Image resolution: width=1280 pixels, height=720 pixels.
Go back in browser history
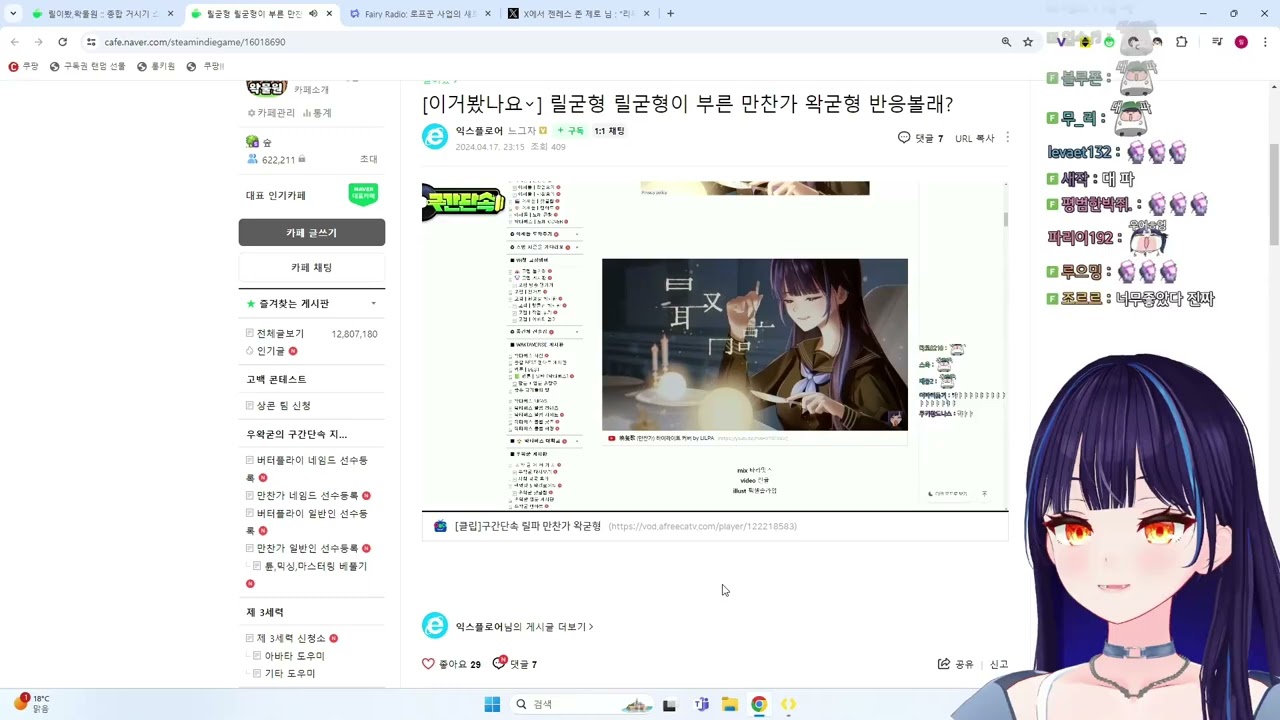pyautogui.click(x=14, y=42)
